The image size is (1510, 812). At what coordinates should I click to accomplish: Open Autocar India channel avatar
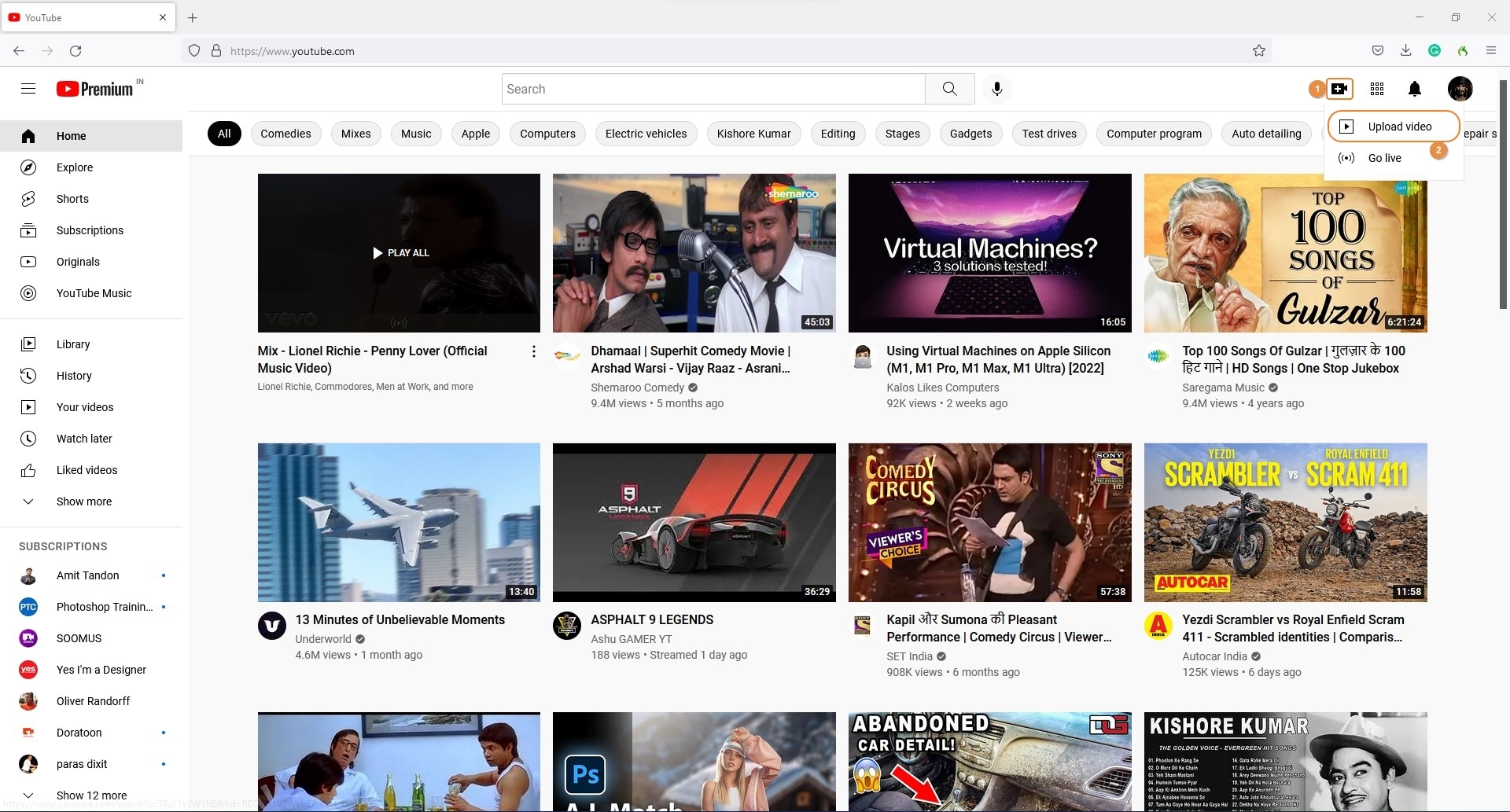[1158, 626]
